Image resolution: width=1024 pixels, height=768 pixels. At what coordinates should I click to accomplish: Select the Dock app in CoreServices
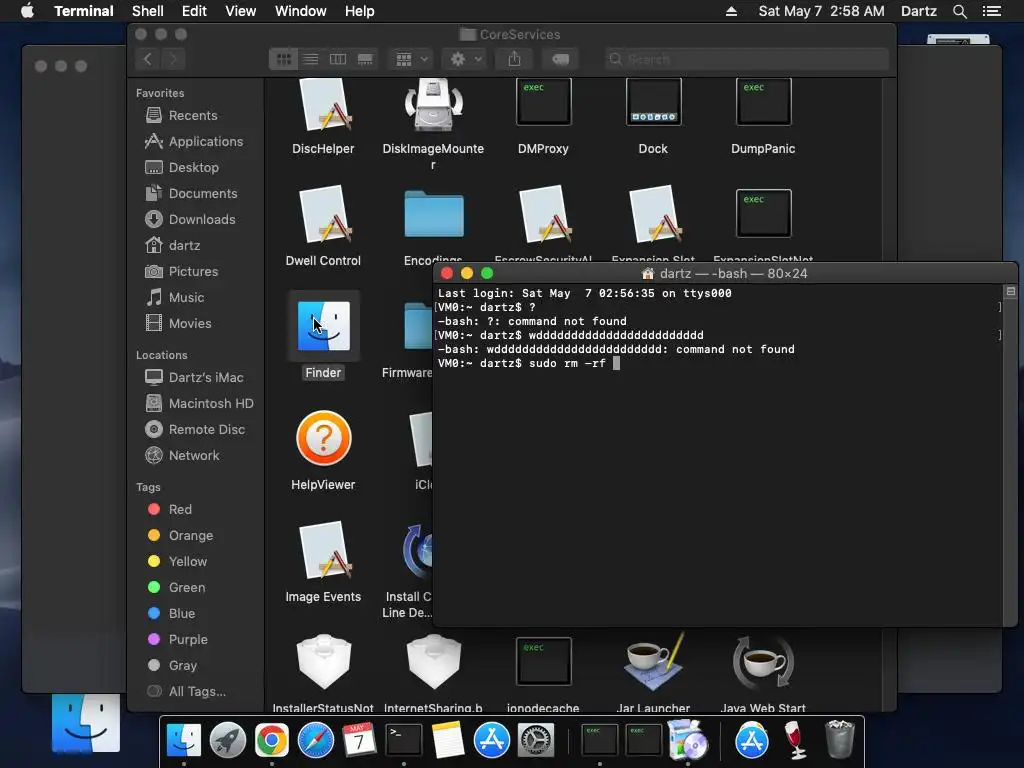coord(653,102)
